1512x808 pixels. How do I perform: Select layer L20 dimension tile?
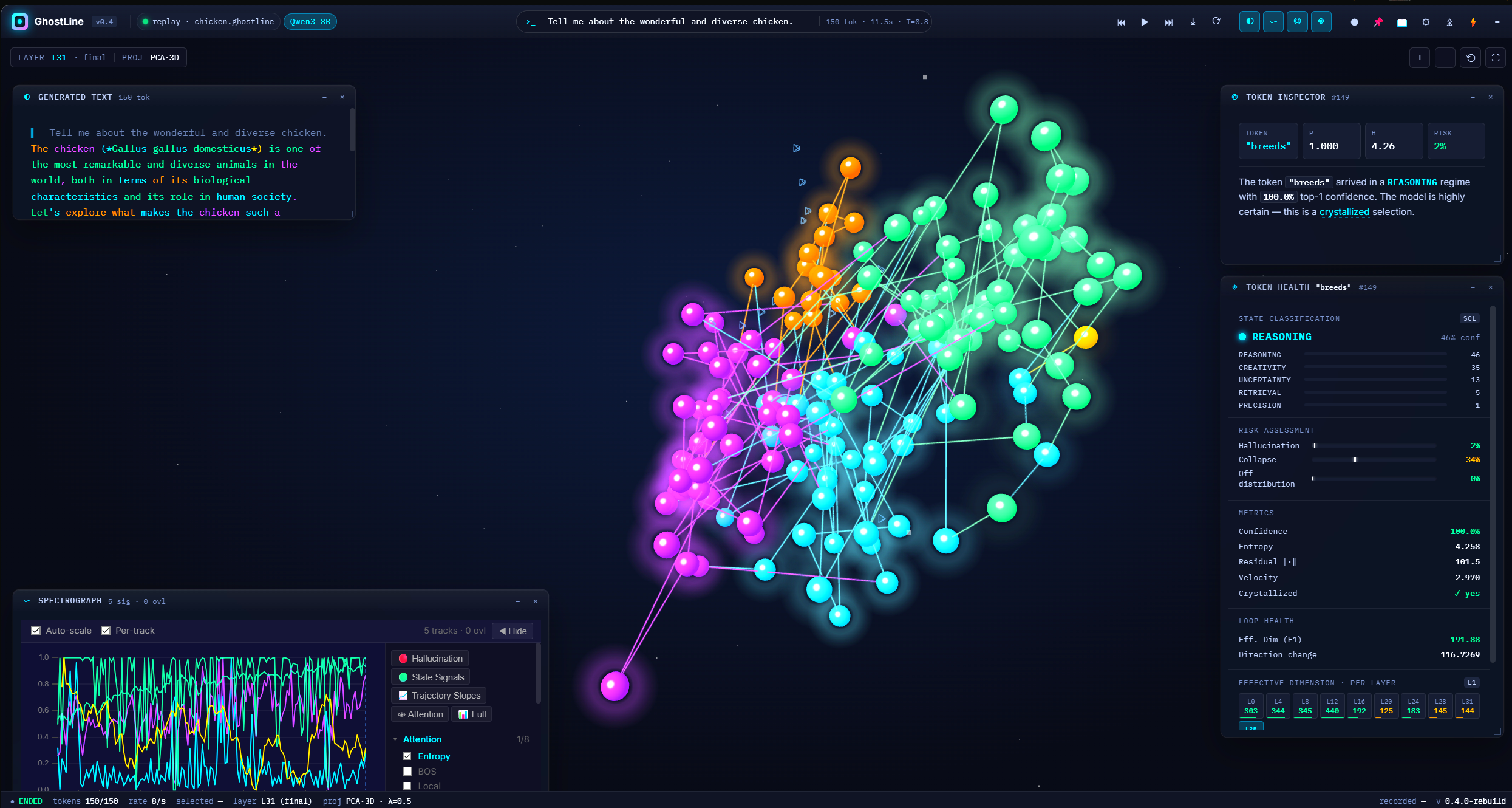[x=1386, y=707]
